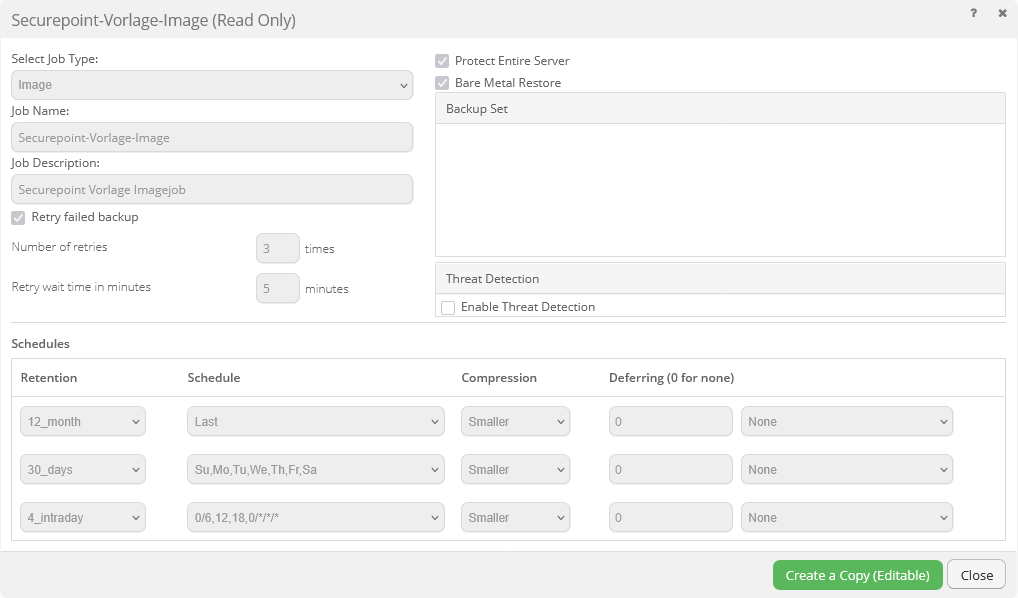Viewport: 1018px width, 598px height.
Task: Click the Job Description text field
Action: [x=212, y=189]
